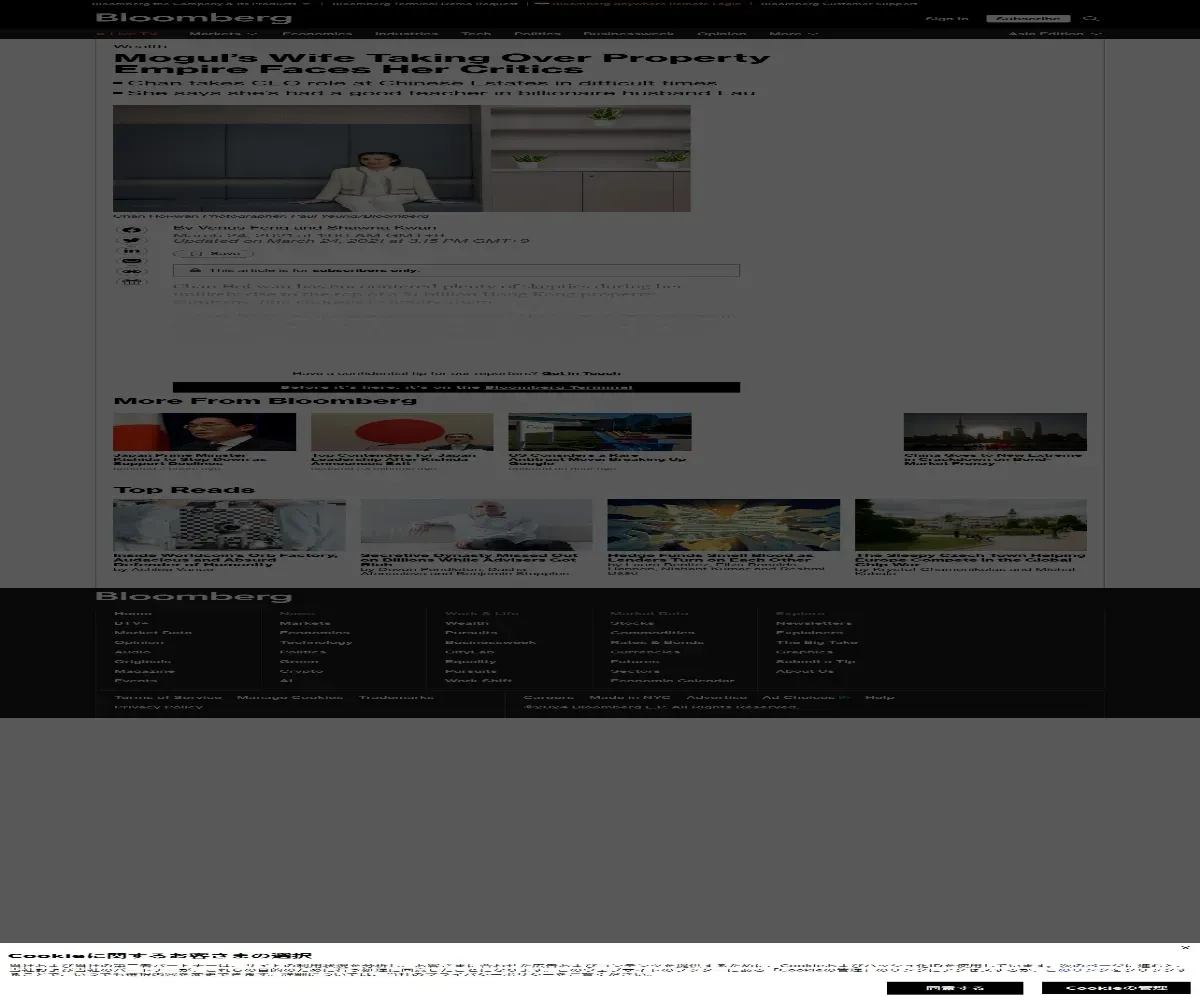Click the Sign In link

(947, 18)
